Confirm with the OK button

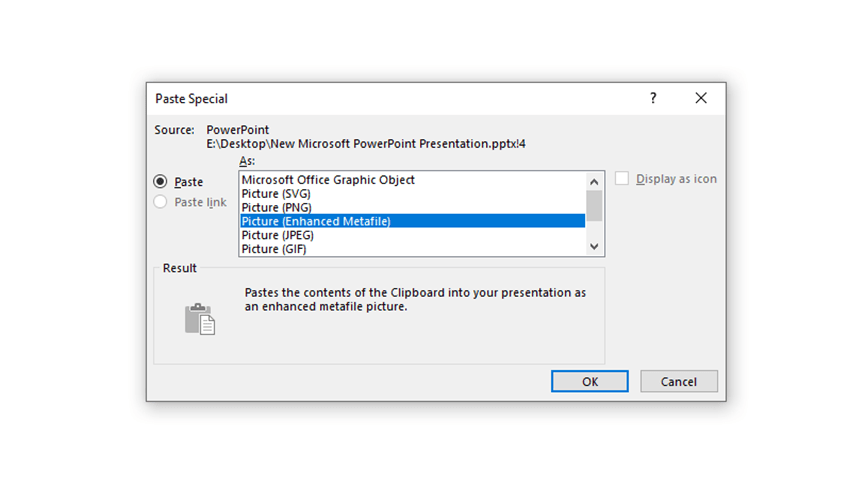coord(590,381)
